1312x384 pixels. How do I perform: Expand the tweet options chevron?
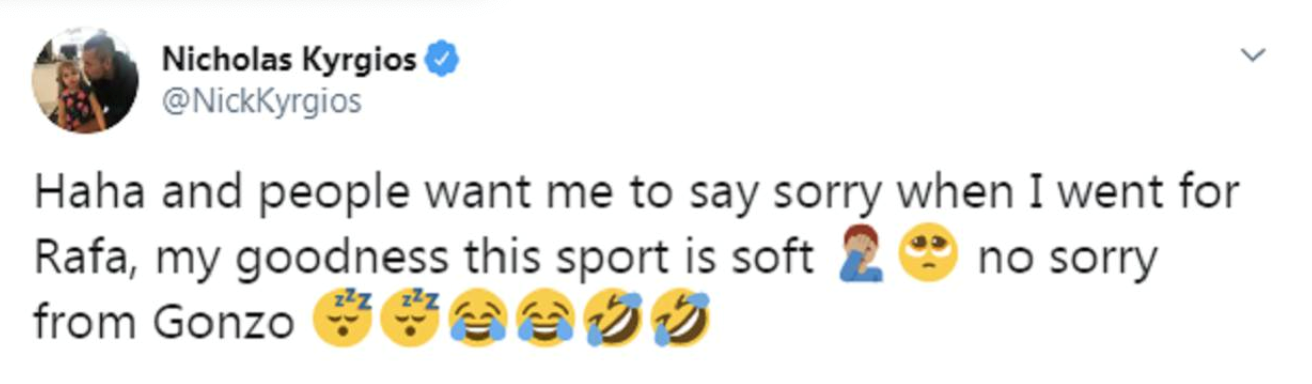coord(1252,53)
